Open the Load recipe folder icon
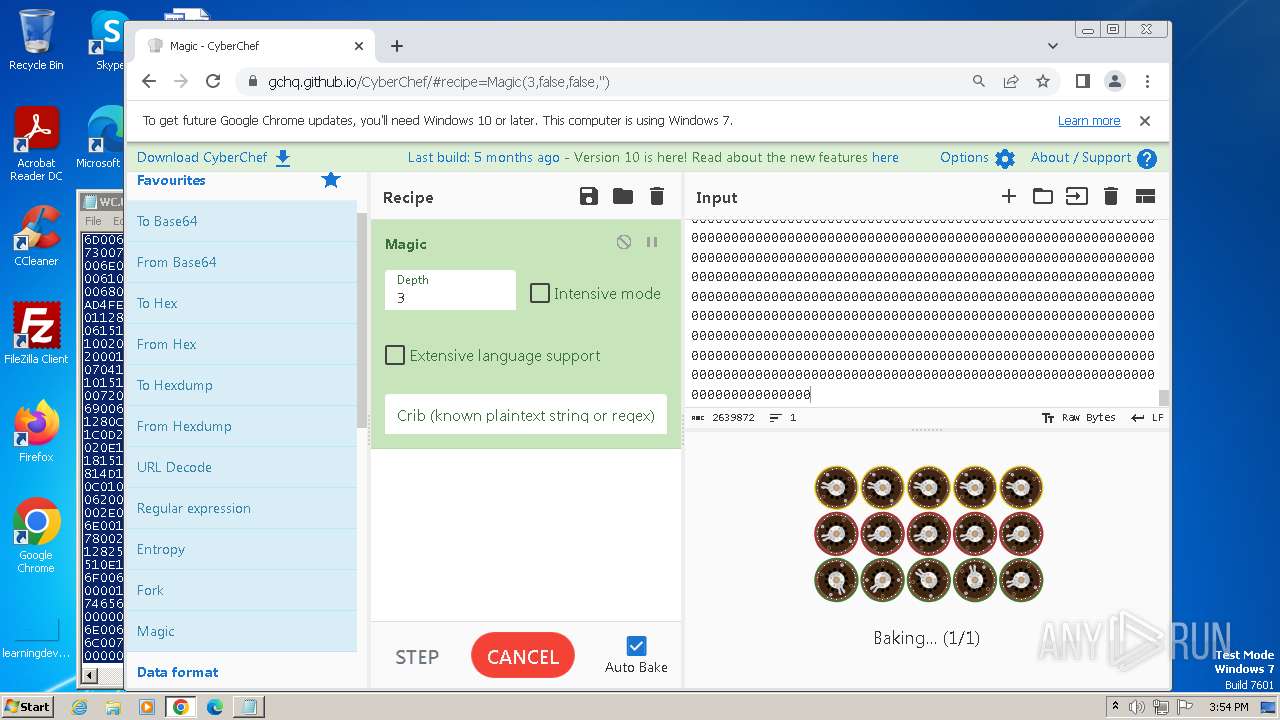The image size is (1280, 720). click(623, 197)
